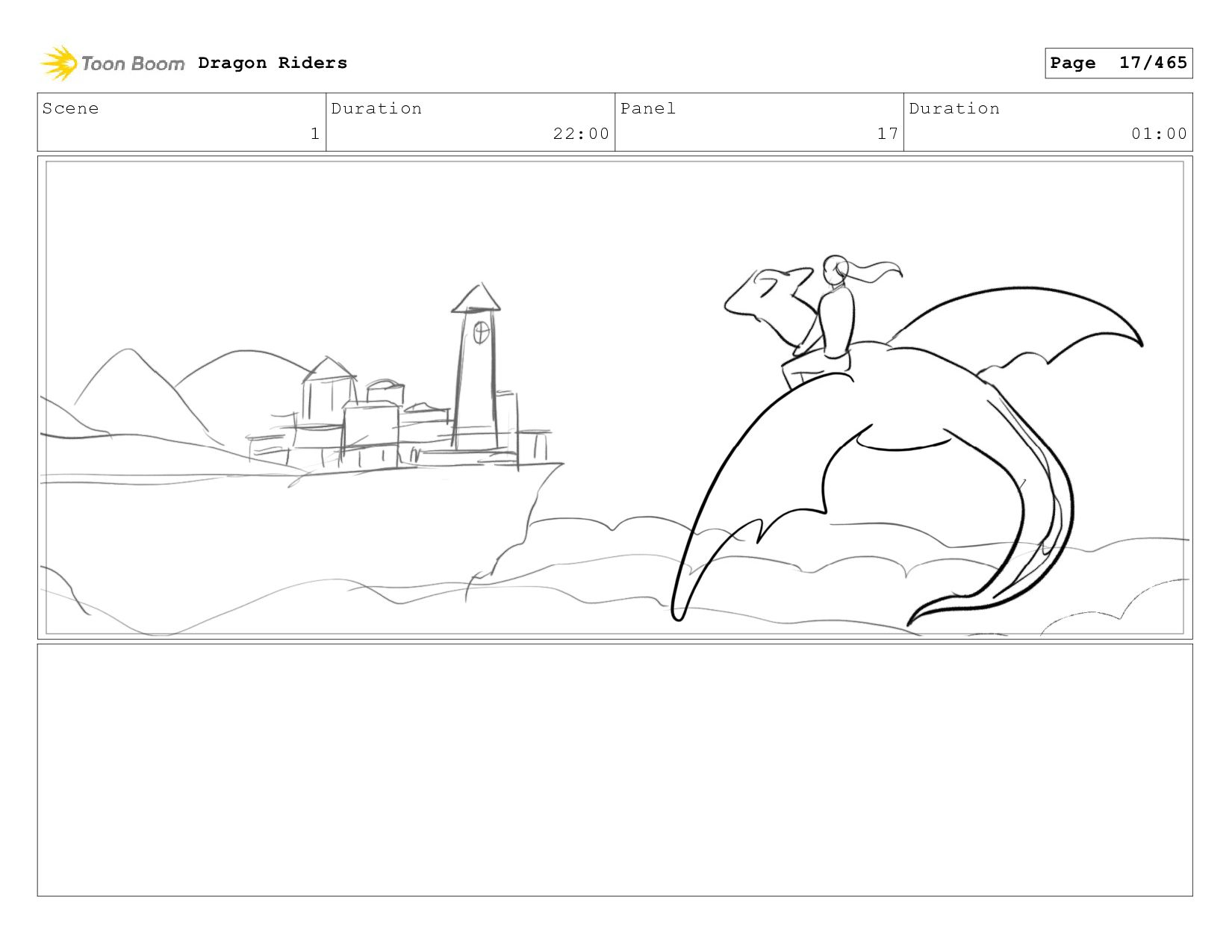Click the scene duration value '22:00'
1232x952 pixels.
581,134
